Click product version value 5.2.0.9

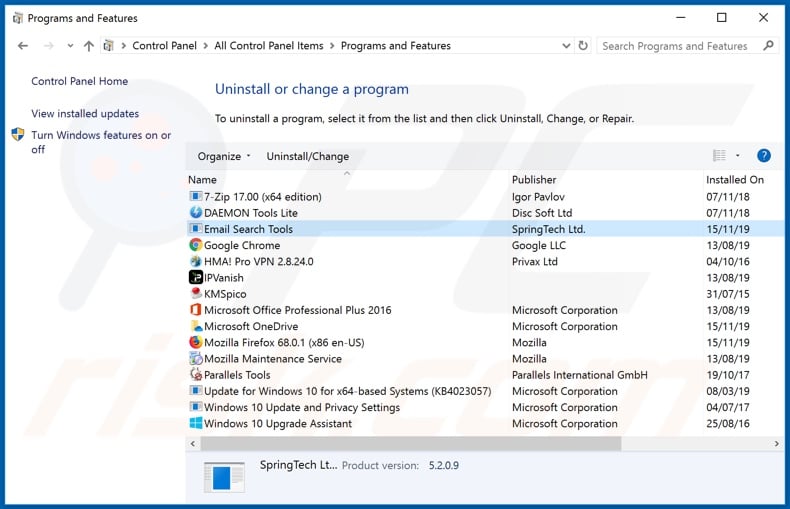click(443, 465)
